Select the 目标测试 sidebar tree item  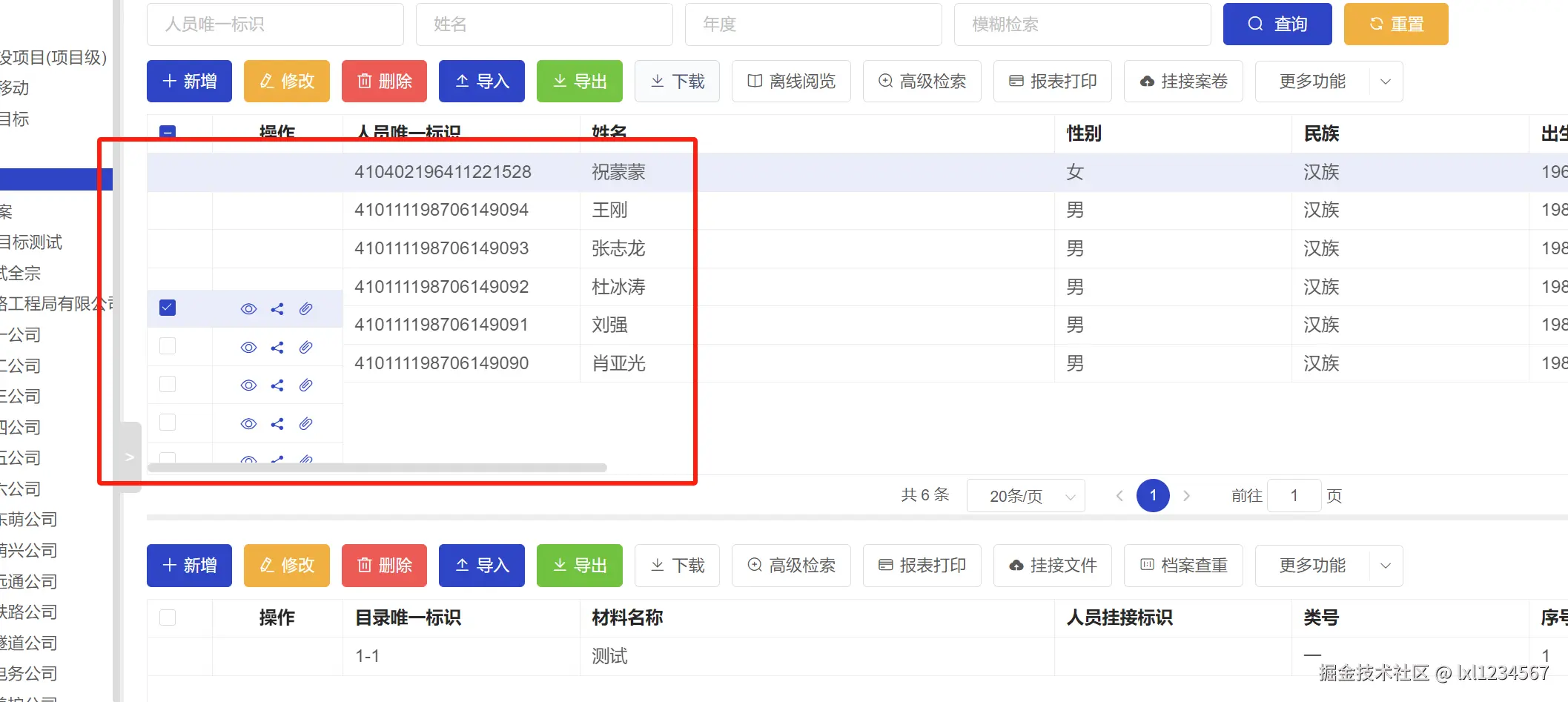[31, 242]
